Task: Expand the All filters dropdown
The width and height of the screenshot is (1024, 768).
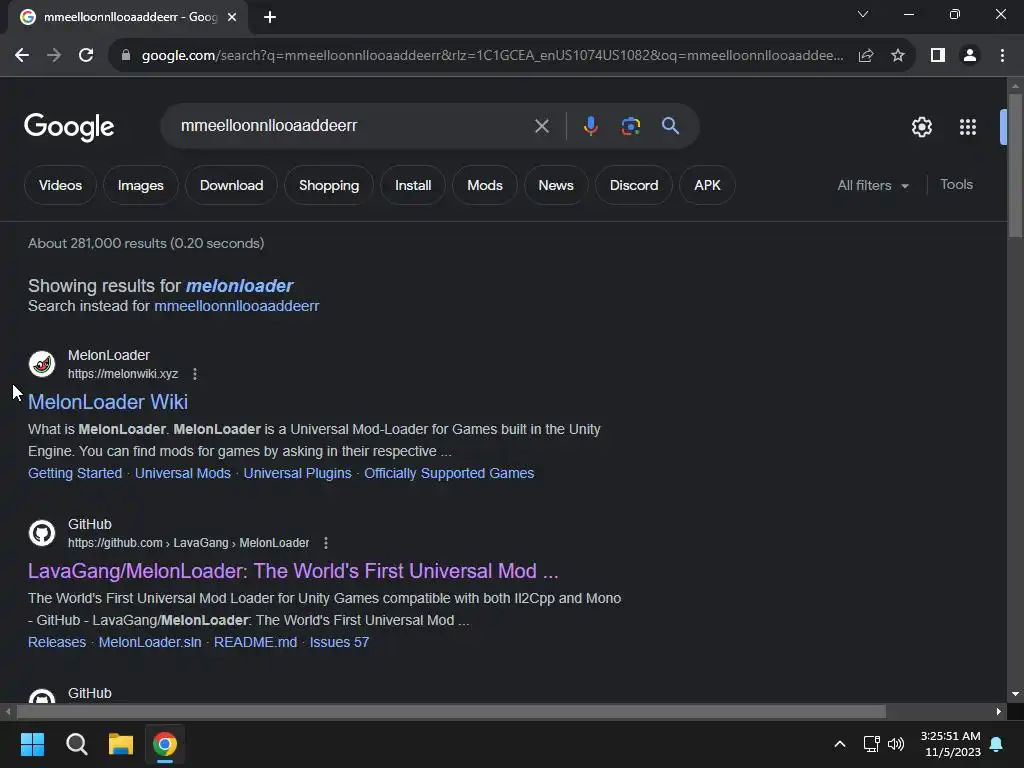Action: point(872,185)
